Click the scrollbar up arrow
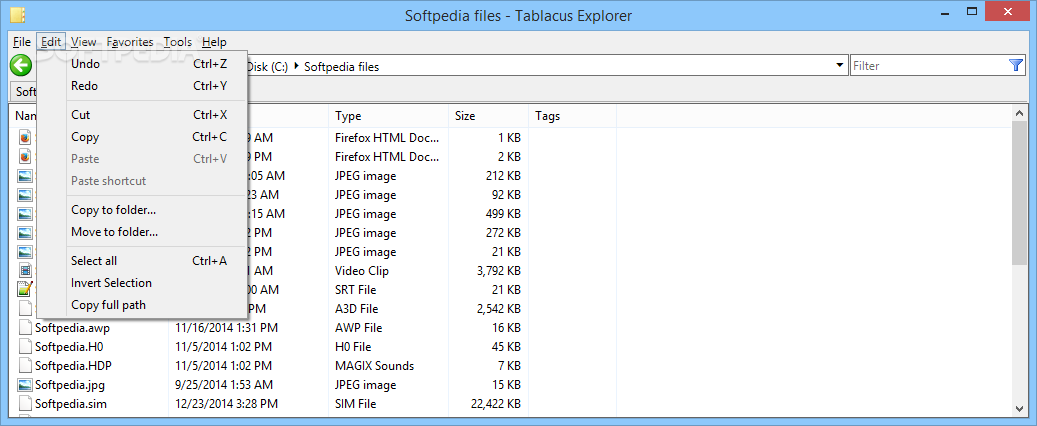The image size is (1037, 426). 1019,114
